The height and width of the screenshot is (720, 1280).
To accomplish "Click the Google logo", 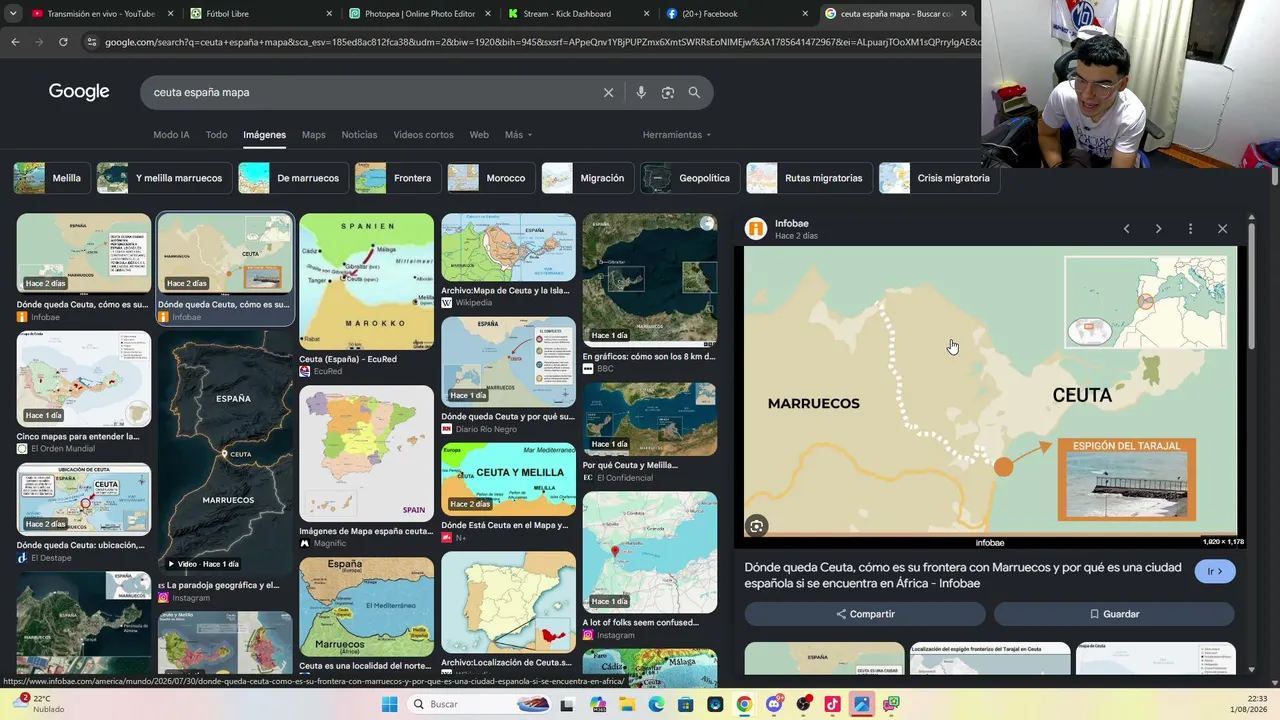I will pos(79,92).
